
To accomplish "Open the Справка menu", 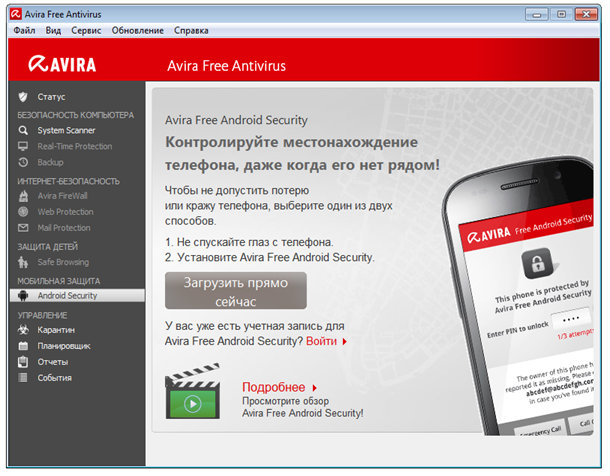I will pyautogui.click(x=191, y=30).
